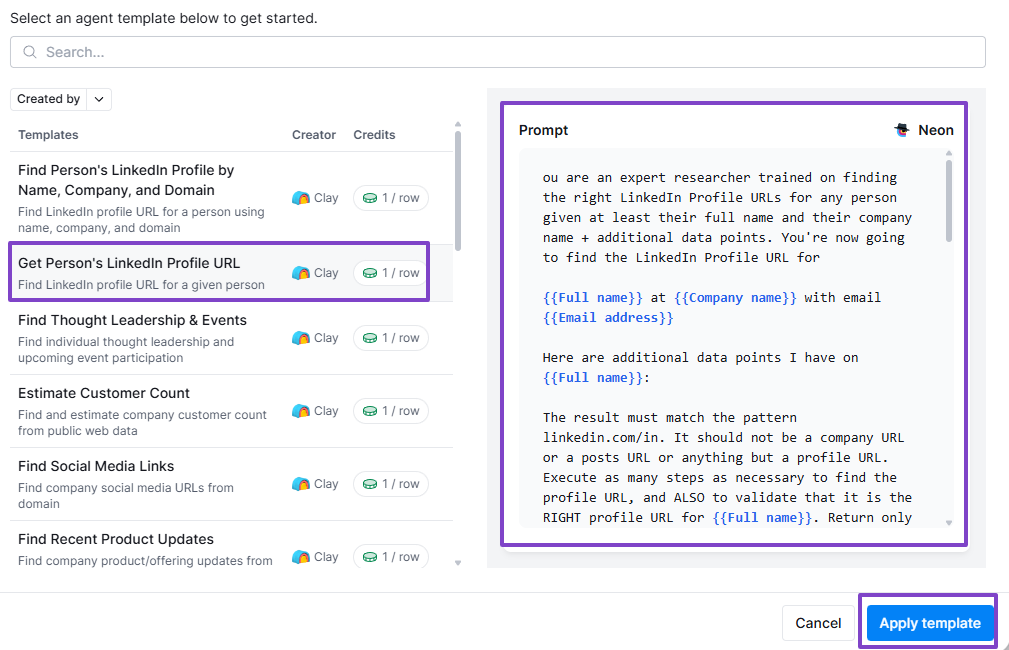Click Clay logo in Thought Leadership row
The height and width of the screenshot is (650, 1009).
[x=301, y=338]
